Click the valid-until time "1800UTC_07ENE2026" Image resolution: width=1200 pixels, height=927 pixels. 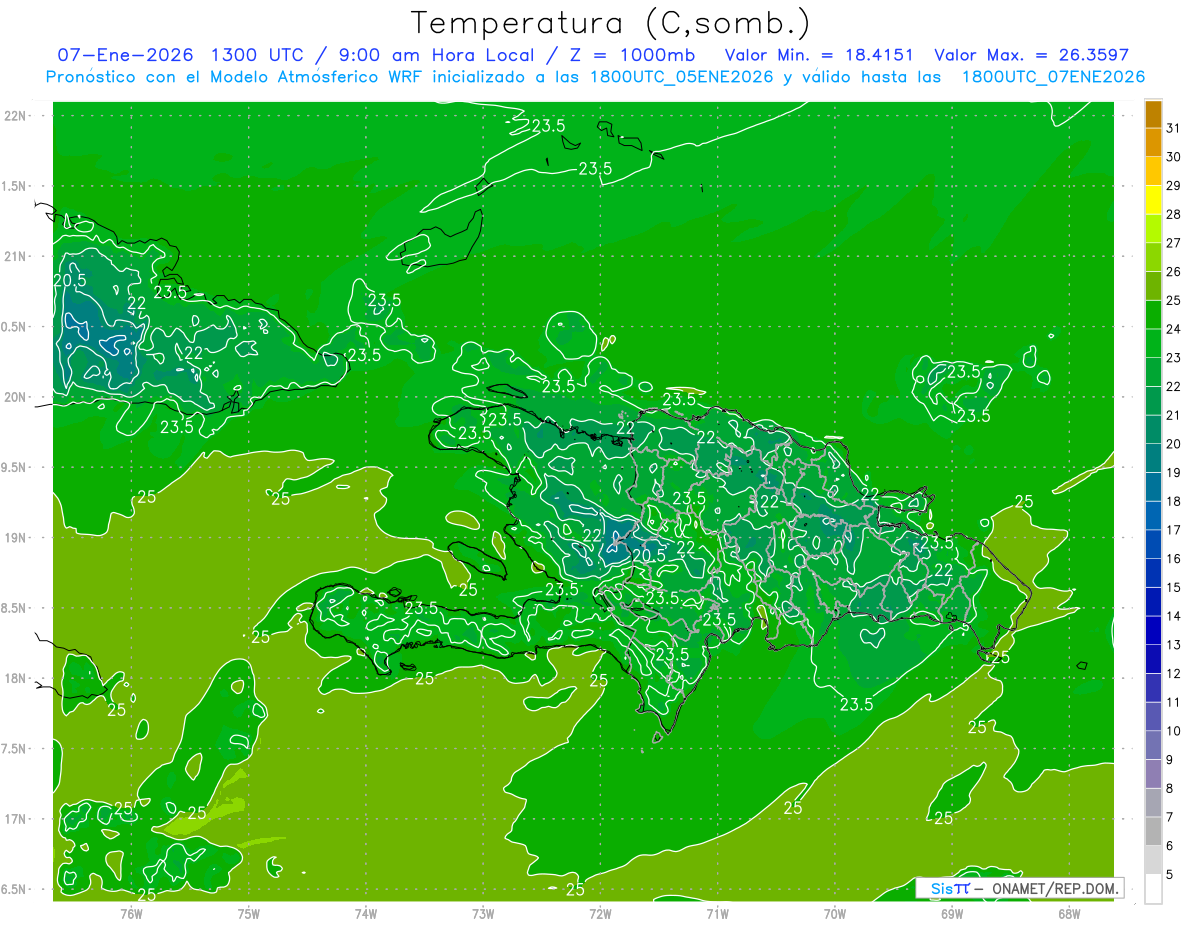(1053, 77)
